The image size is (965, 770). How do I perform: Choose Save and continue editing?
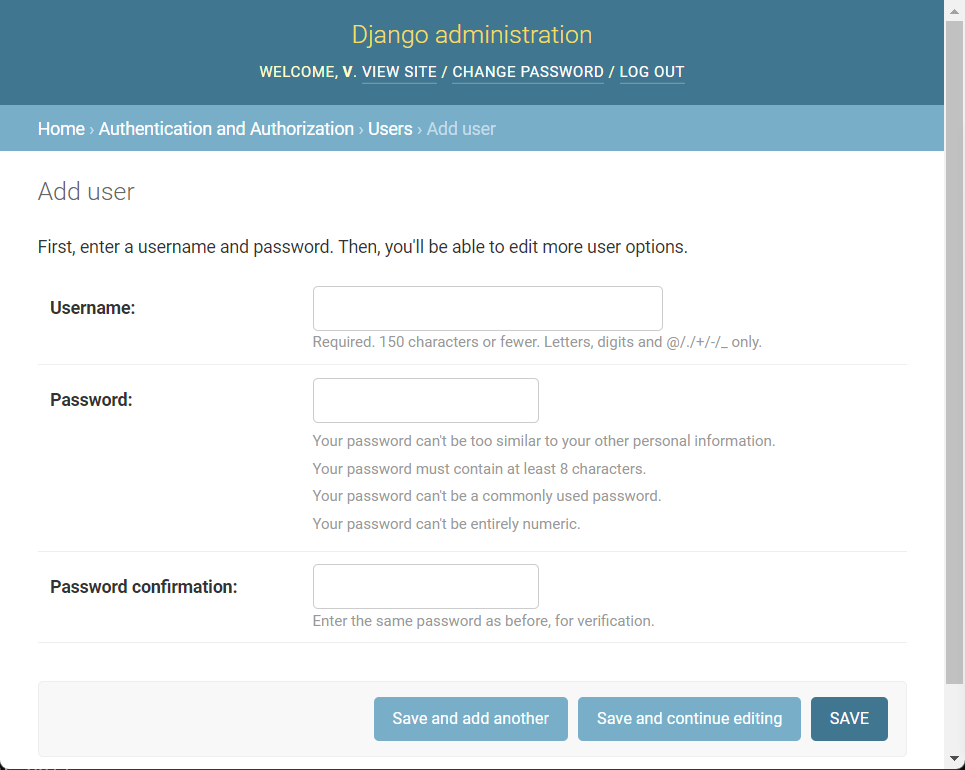(x=689, y=719)
